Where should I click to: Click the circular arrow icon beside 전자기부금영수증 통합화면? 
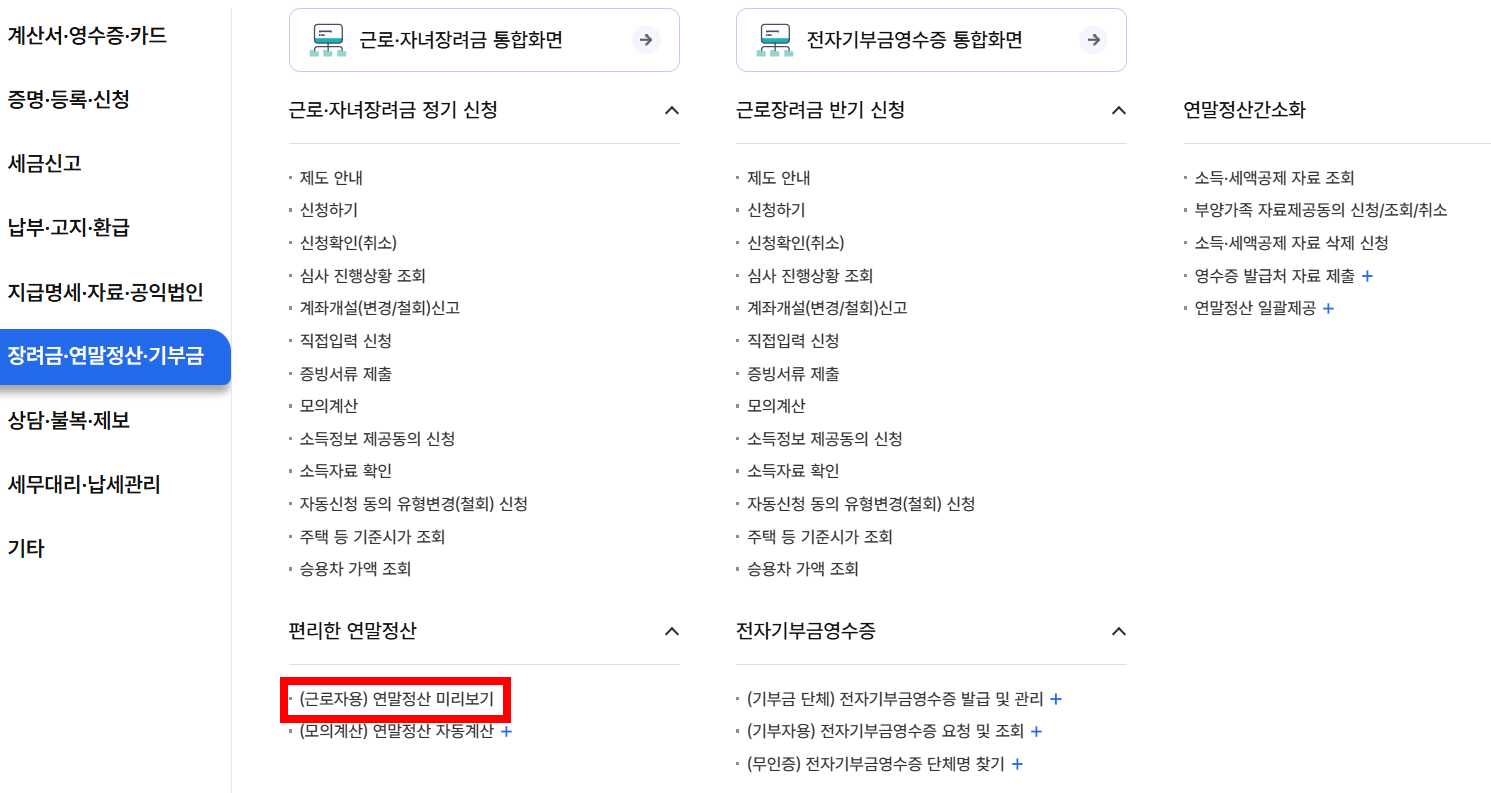coord(1094,40)
